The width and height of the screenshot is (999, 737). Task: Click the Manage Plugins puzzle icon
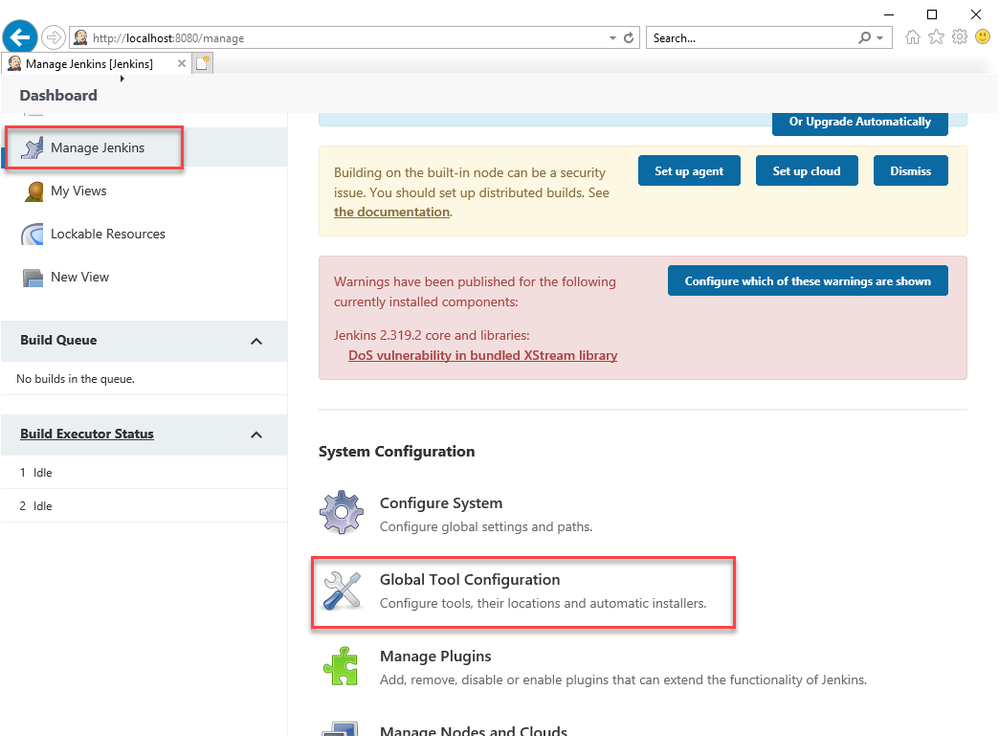341,666
